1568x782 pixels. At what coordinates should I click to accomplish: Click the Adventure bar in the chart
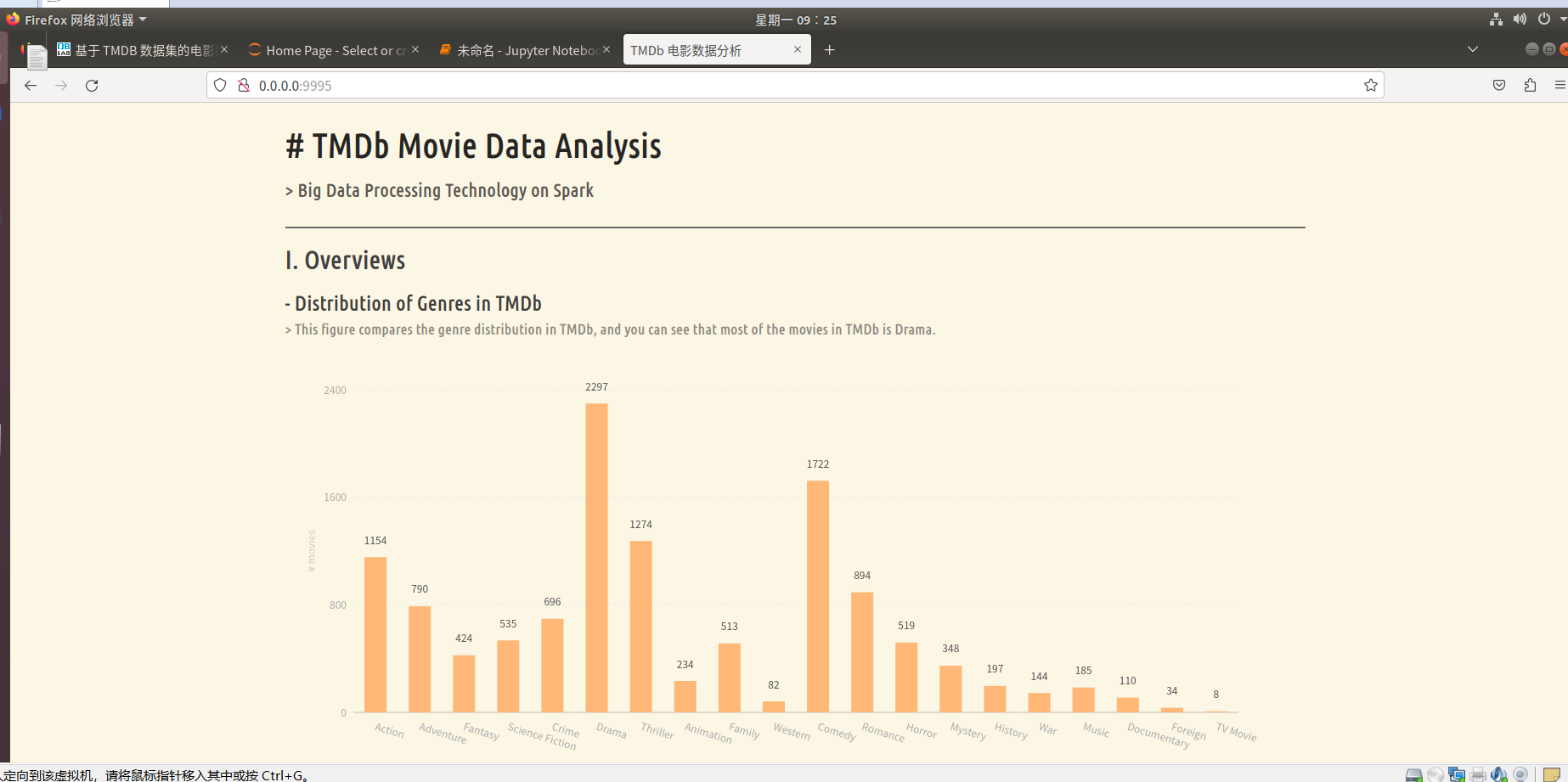click(x=420, y=659)
